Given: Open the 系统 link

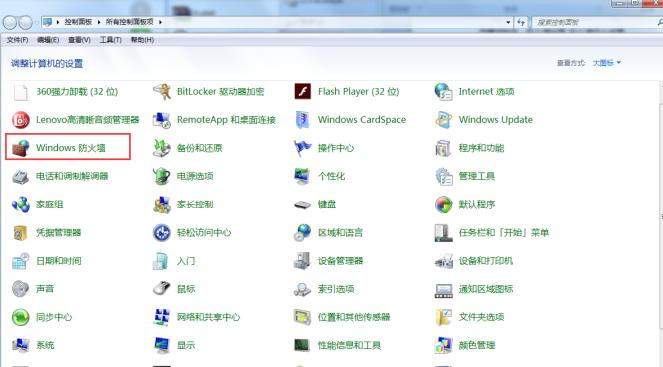Looking at the screenshot, I should [45, 345].
